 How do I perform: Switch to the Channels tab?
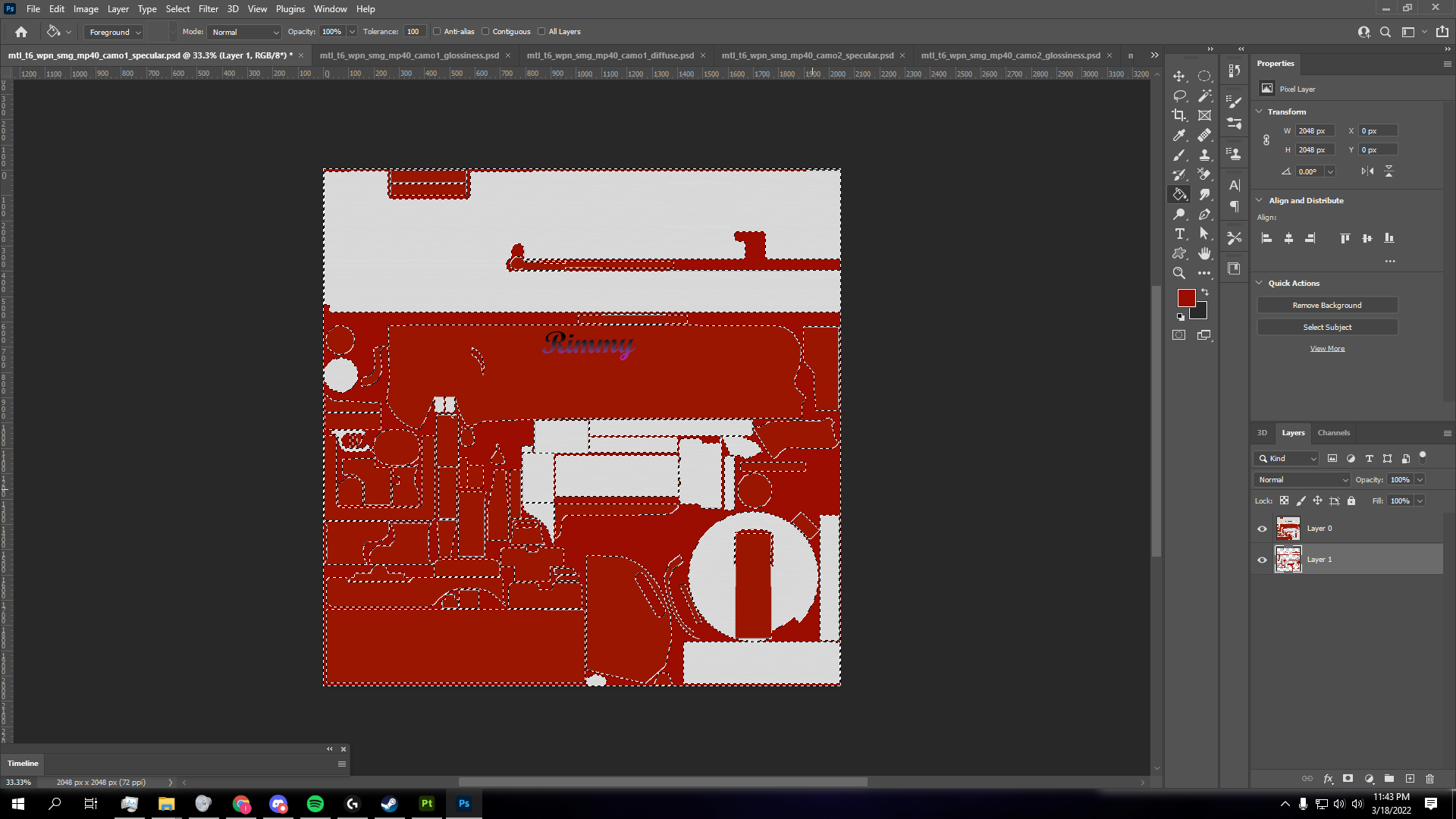(1333, 433)
